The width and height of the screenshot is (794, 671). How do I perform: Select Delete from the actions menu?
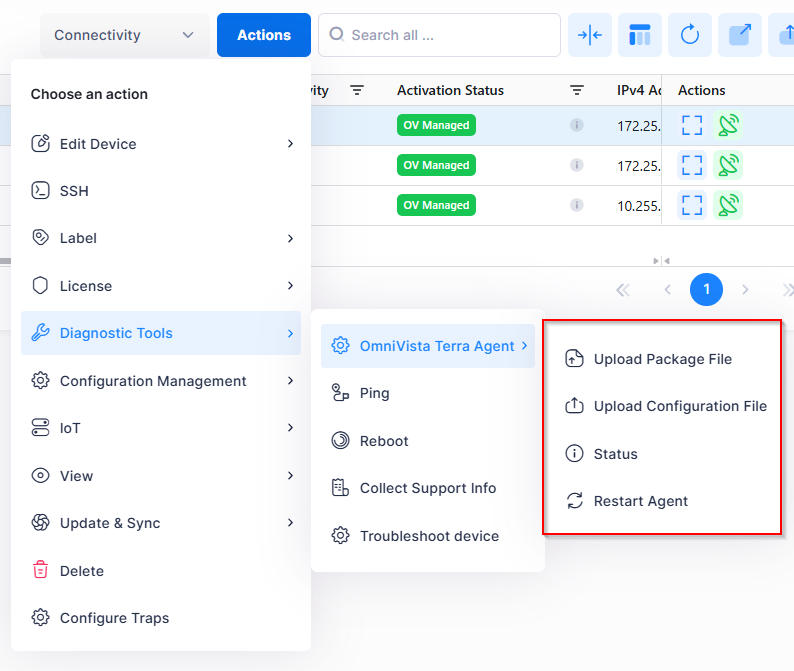(81, 571)
